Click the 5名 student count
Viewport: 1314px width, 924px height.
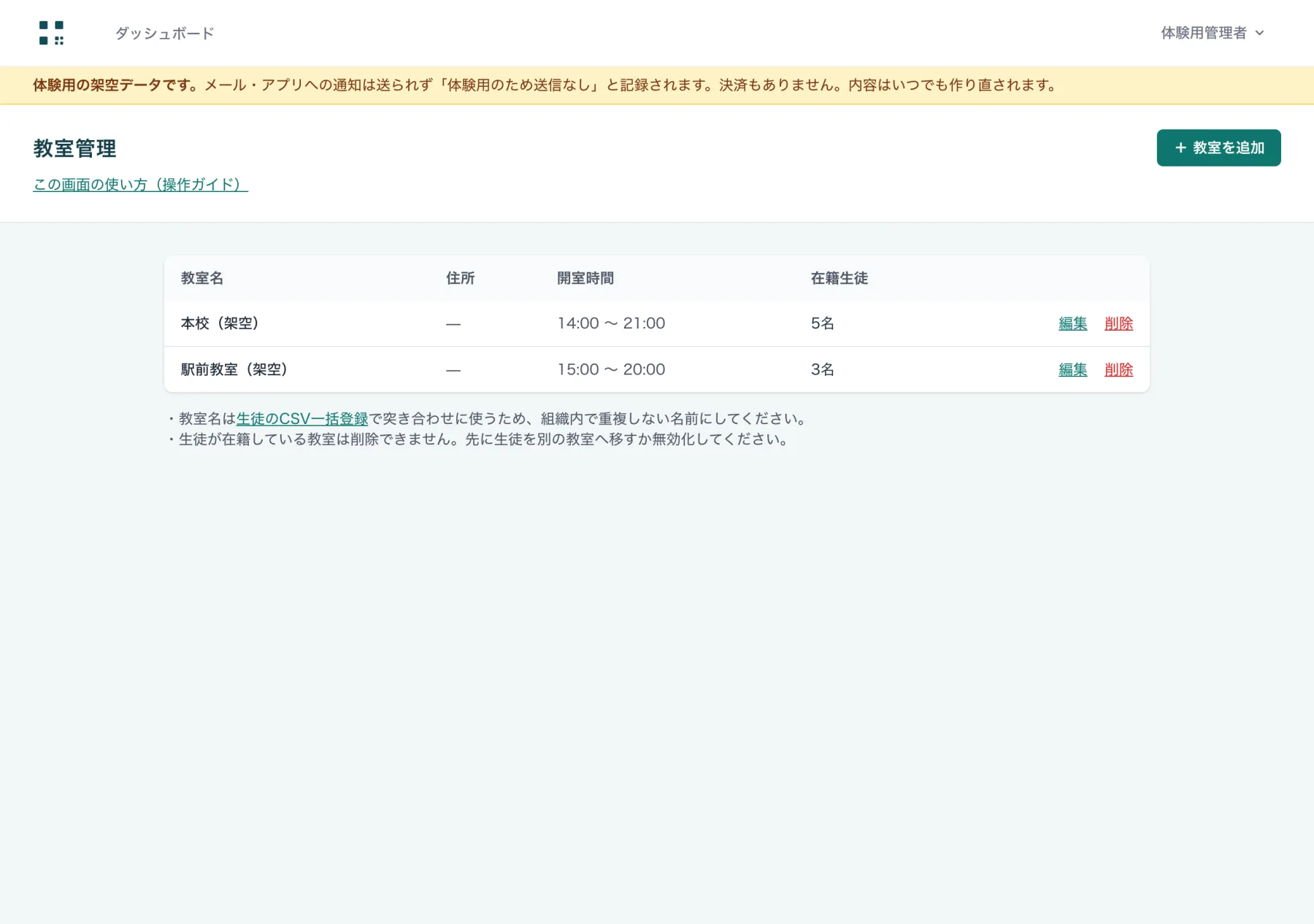823,323
